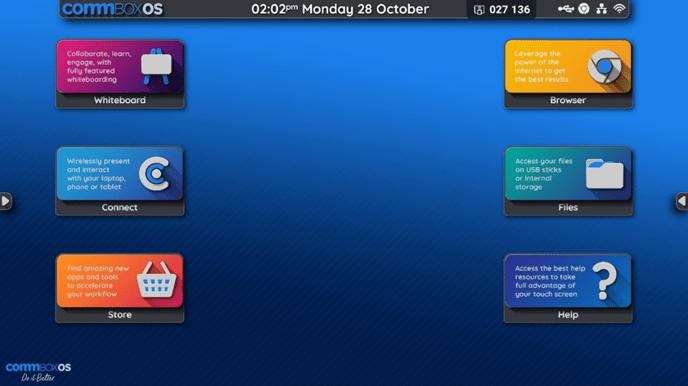Click the Whiteboard label
The image size is (688, 386).
pos(120,100)
